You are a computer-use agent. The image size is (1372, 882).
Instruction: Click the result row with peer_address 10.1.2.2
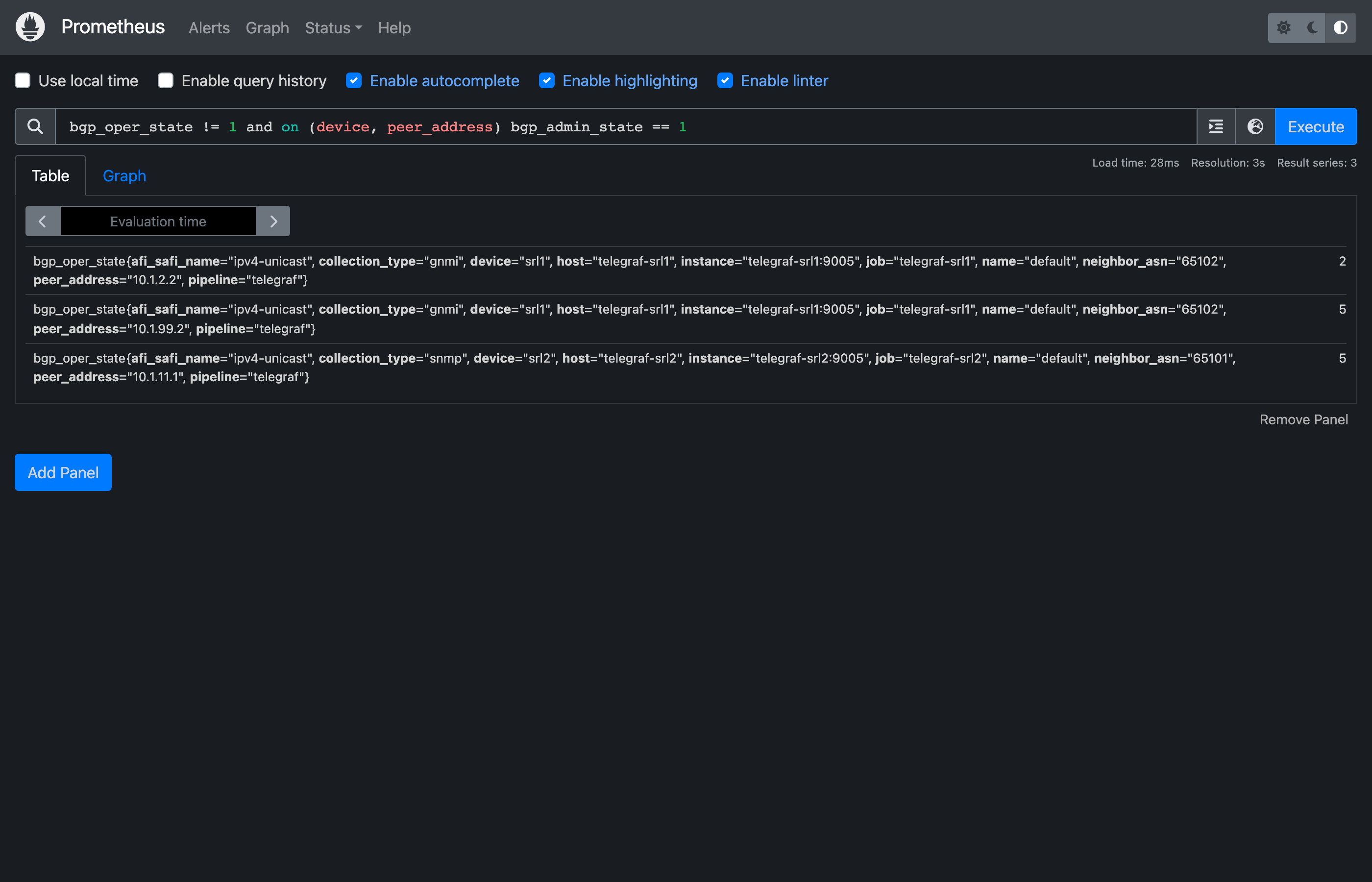click(686, 270)
